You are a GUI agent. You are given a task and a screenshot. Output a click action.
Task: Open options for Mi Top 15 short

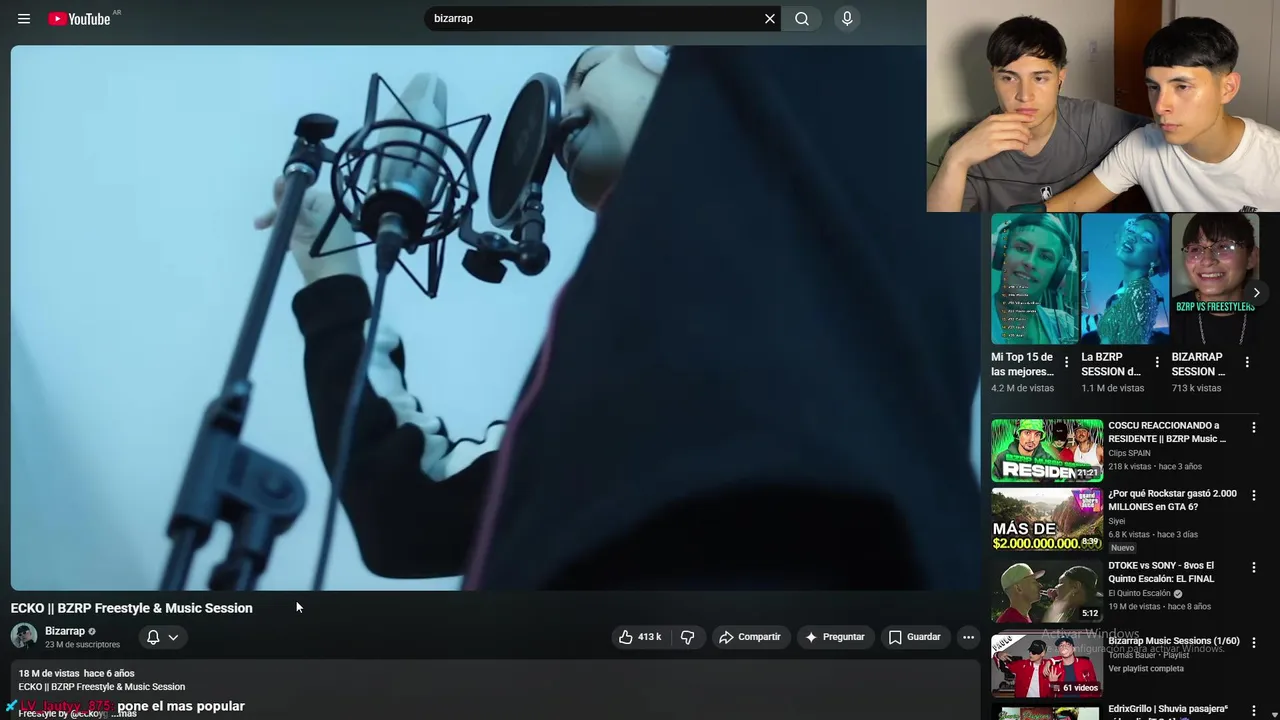pos(1066,362)
